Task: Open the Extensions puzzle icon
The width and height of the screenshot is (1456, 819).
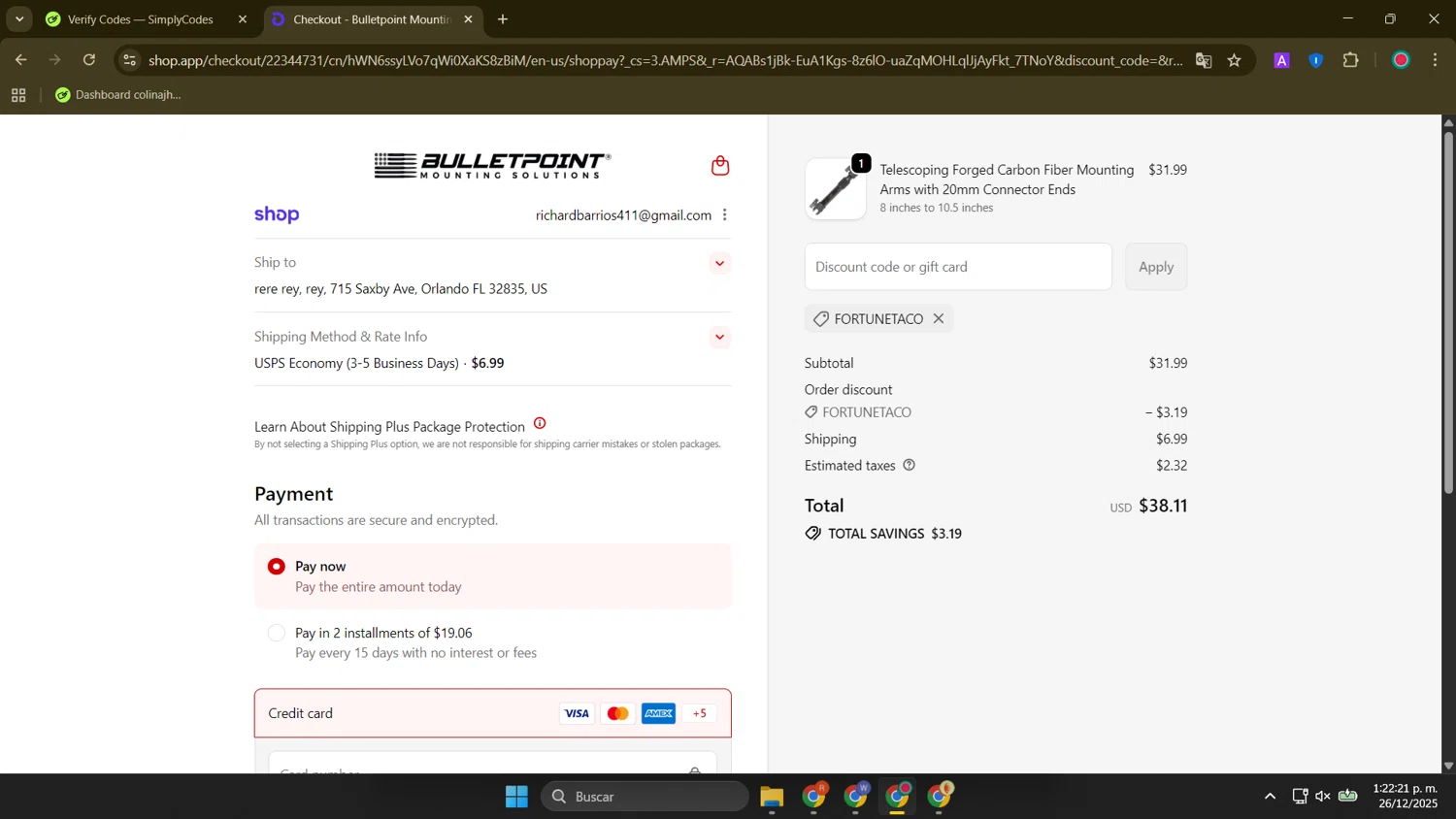Action: [1351, 60]
